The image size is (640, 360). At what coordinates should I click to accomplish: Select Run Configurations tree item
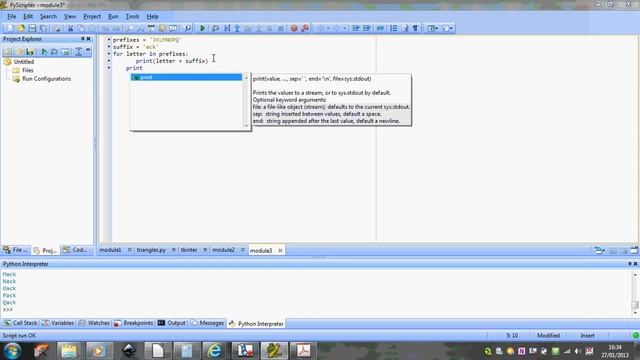pyautogui.click(x=46, y=79)
